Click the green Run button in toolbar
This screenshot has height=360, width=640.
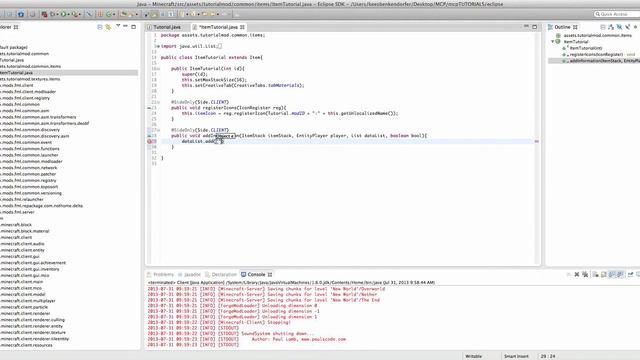coord(63,14)
